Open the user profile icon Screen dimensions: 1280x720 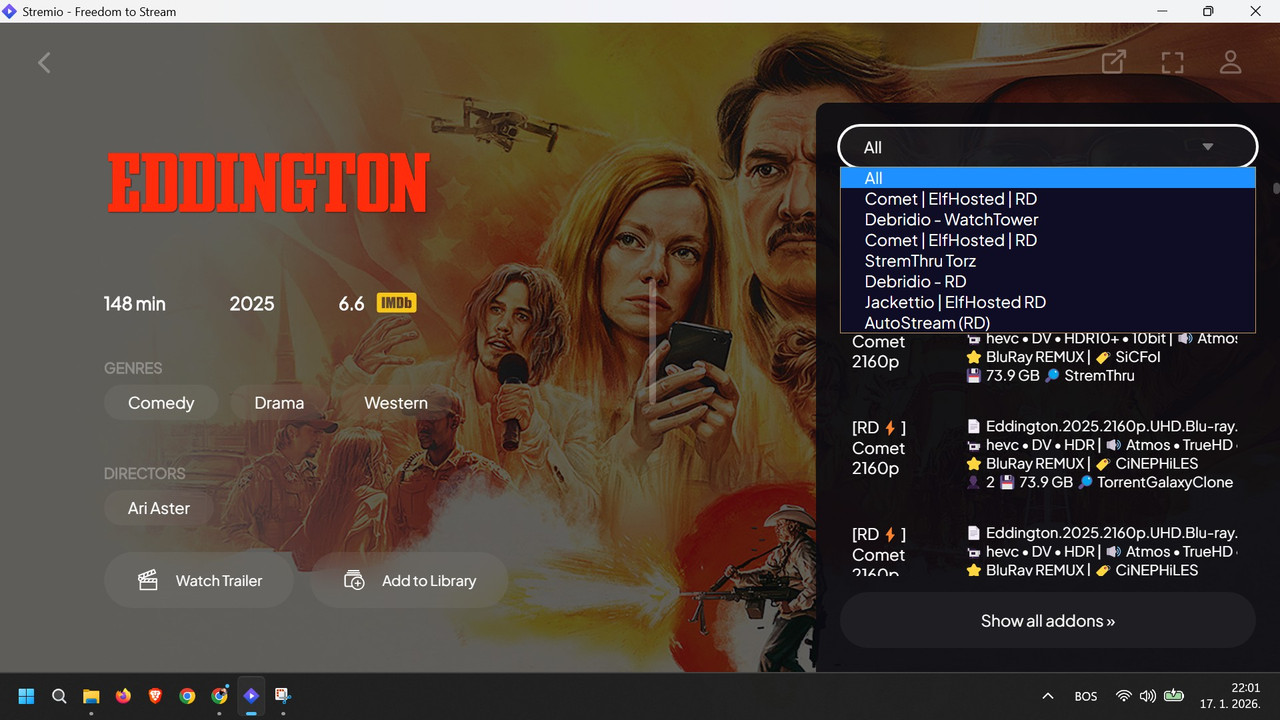click(1231, 62)
